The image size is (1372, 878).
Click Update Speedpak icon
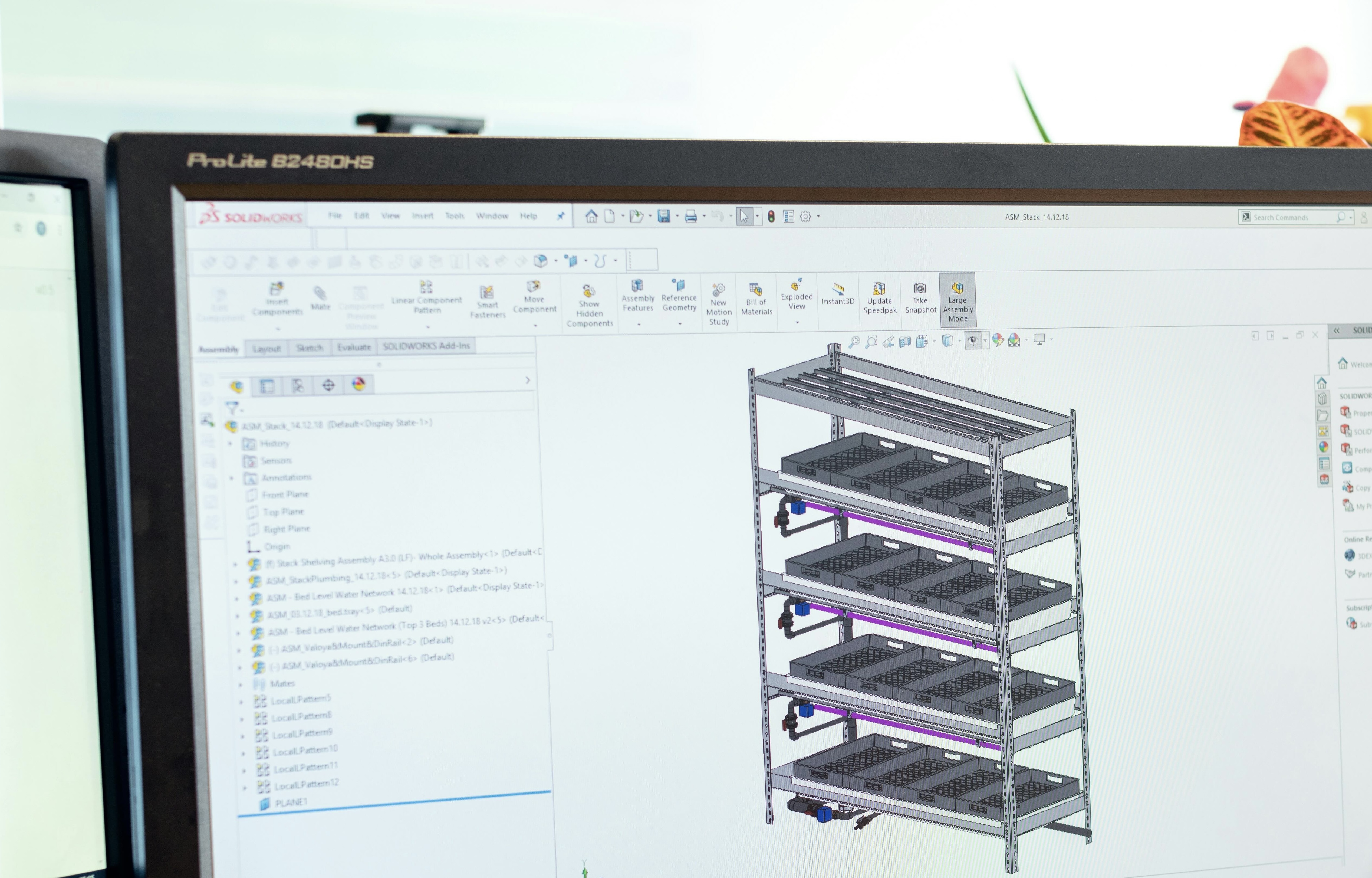(879, 289)
